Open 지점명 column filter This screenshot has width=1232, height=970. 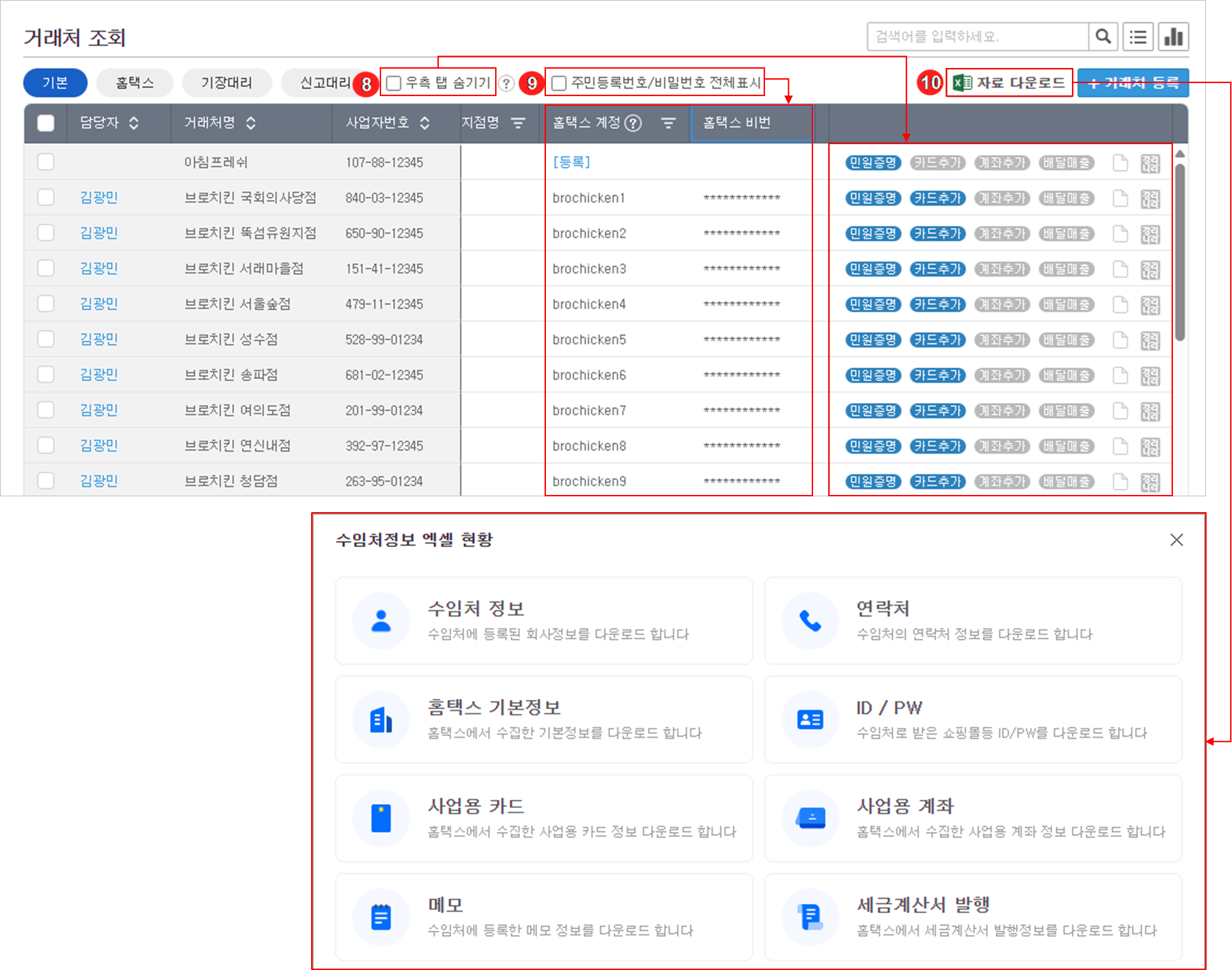(518, 123)
